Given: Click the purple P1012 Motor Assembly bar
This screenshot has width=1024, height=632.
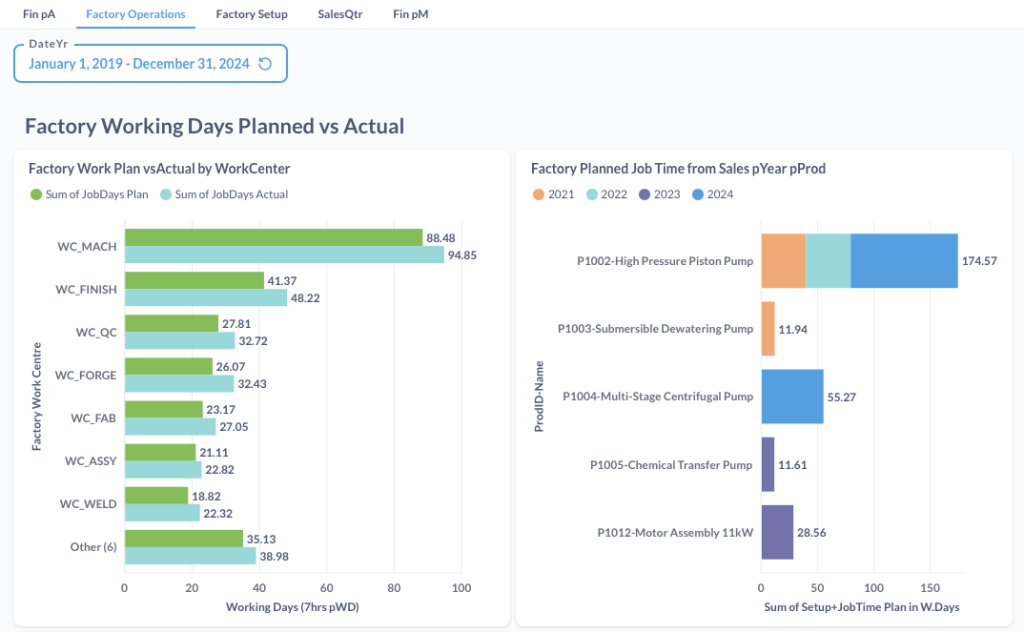Looking at the screenshot, I should (x=777, y=532).
